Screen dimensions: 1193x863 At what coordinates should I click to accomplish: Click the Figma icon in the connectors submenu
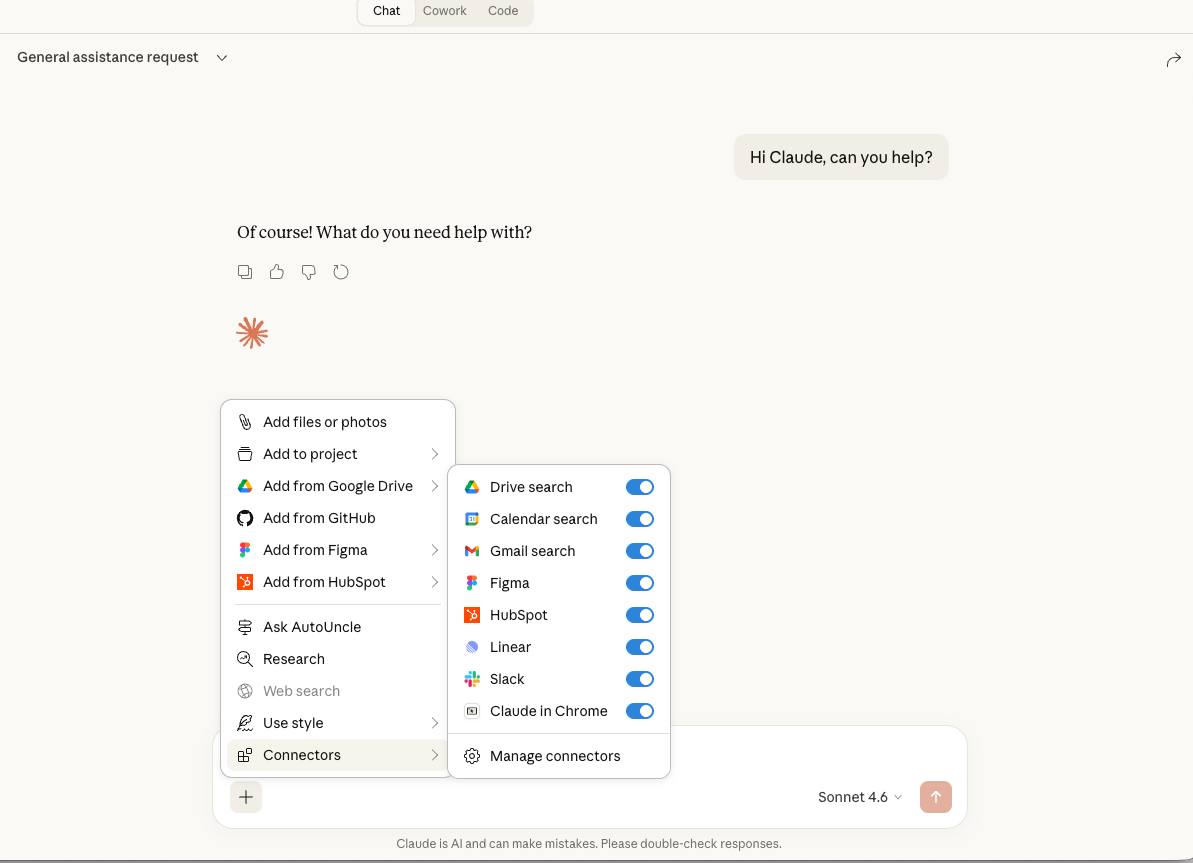[471, 583]
